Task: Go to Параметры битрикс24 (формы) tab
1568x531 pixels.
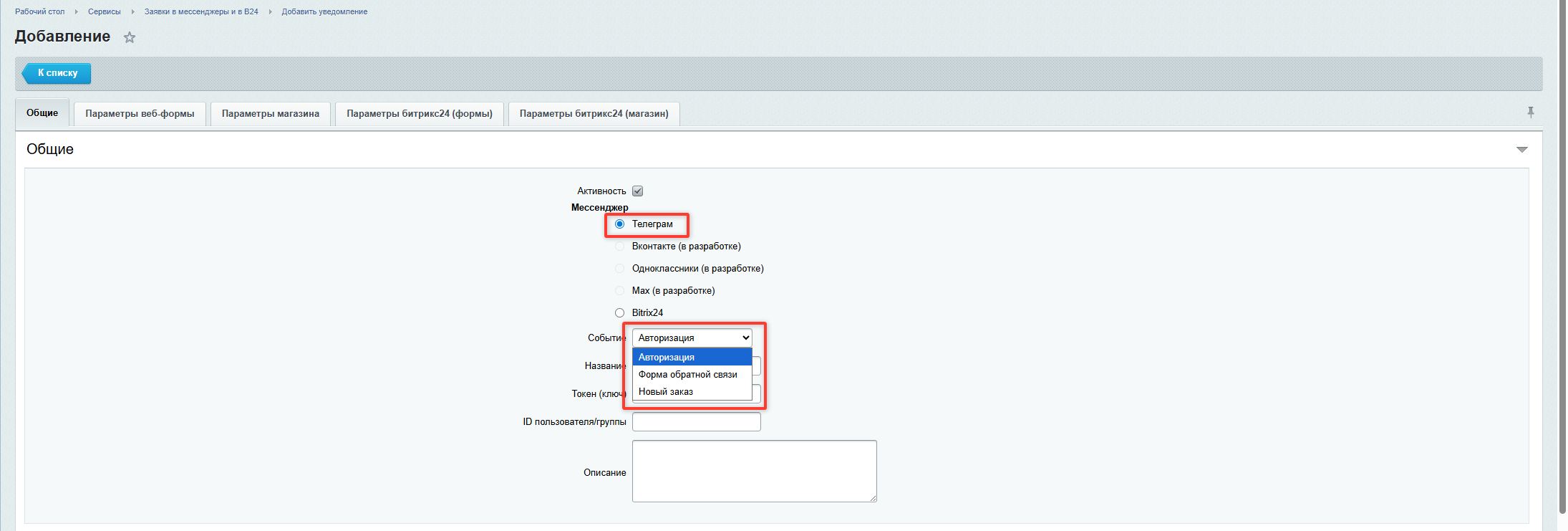Action: point(419,114)
